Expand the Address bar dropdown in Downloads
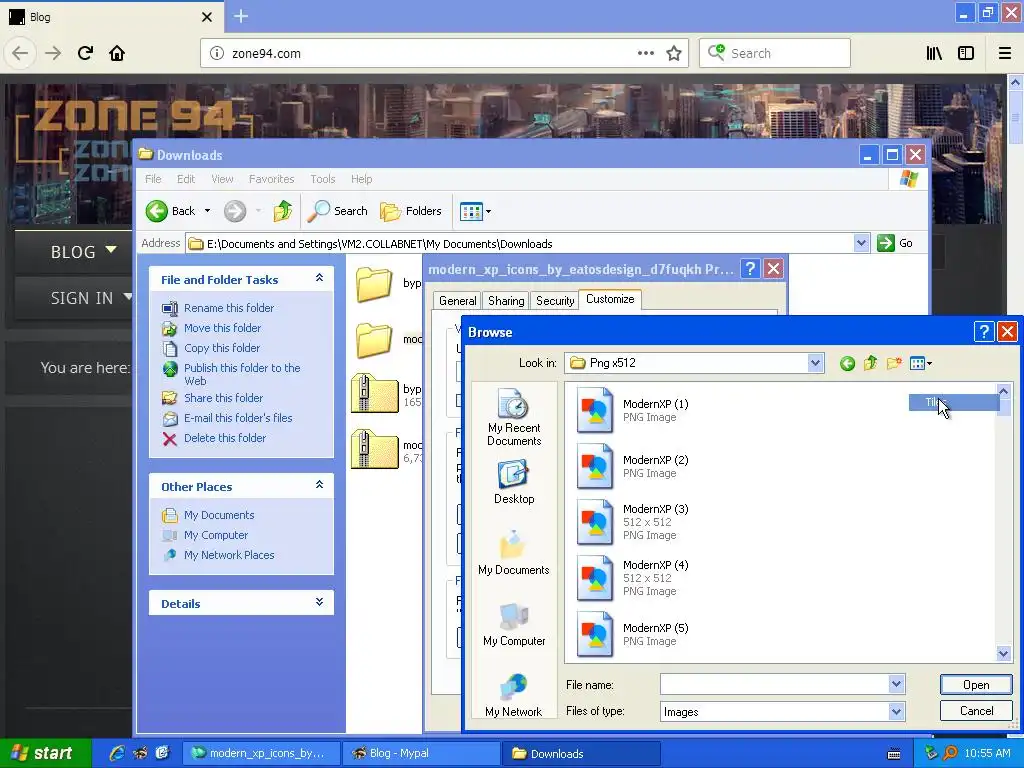Screen dimensions: 1024x768 pyautogui.click(x=861, y=243)
